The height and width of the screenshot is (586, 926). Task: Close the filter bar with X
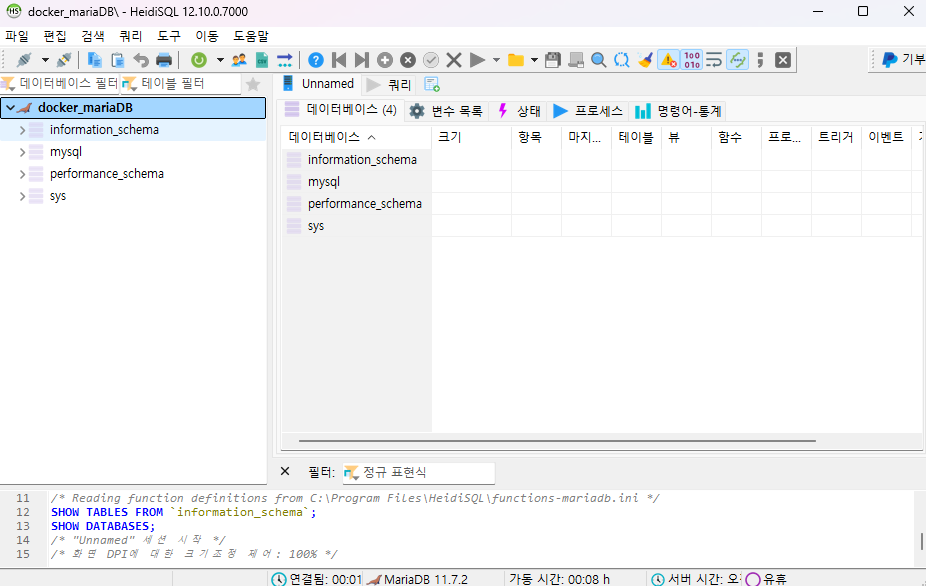[x=285, y=471]
